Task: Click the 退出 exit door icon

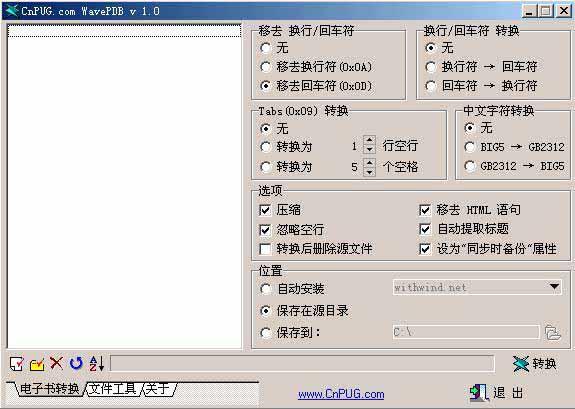Action: point(479,392)
